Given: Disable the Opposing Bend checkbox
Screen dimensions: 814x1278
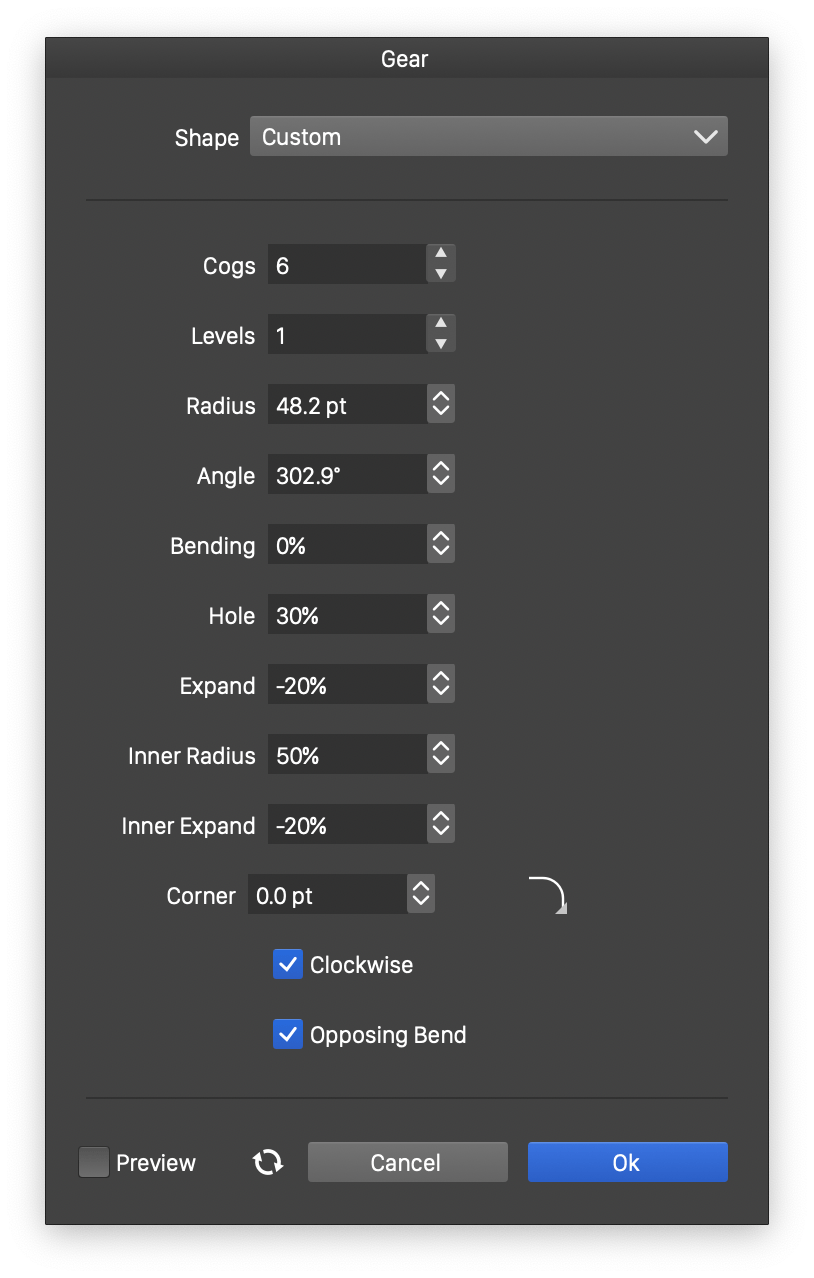Looking at the screenshot, I should tap(288, 1034).
